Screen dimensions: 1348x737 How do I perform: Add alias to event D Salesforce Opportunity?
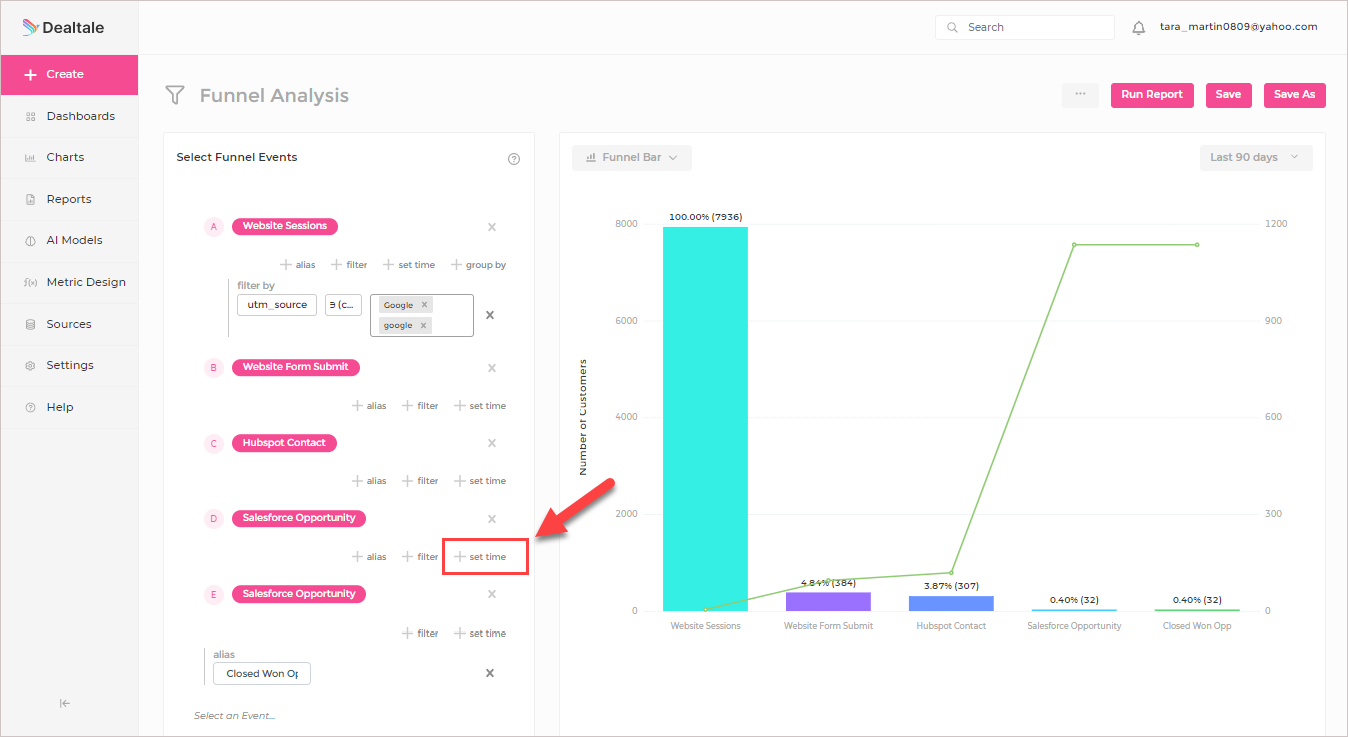coord(369,557)
